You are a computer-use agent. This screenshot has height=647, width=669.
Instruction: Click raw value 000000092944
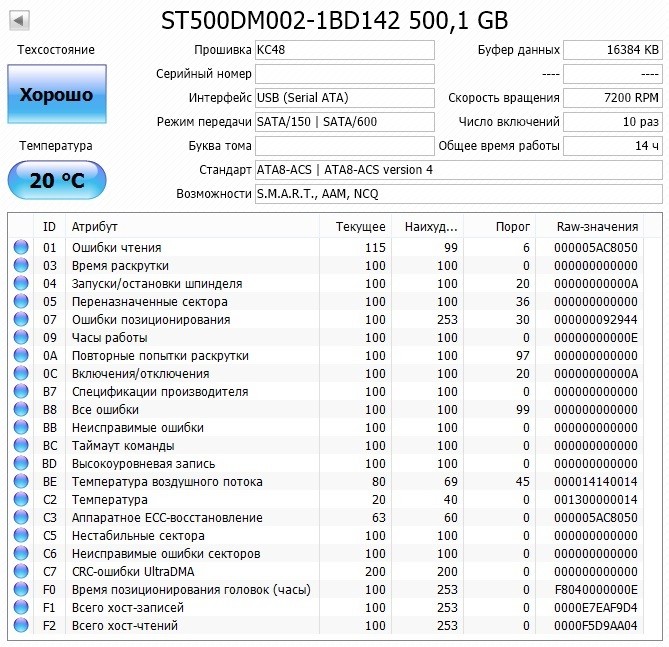click(x=596, y=320)
